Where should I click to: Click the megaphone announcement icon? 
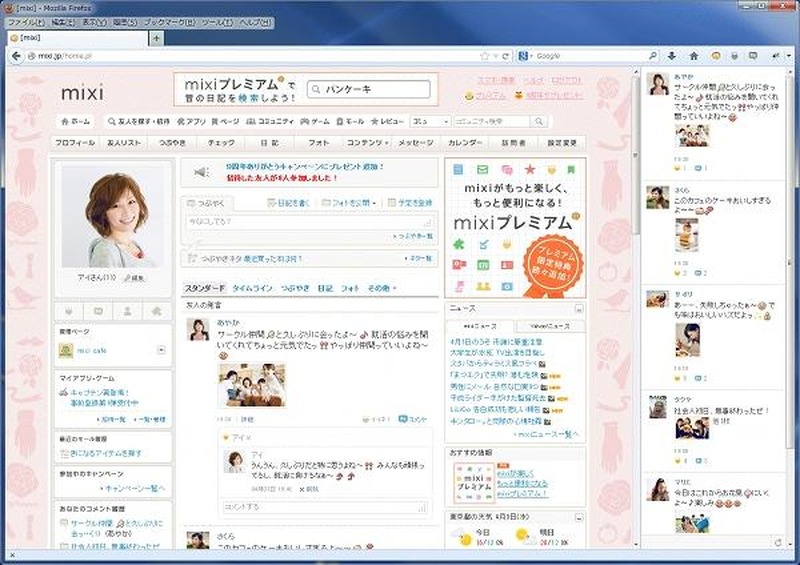198,172
